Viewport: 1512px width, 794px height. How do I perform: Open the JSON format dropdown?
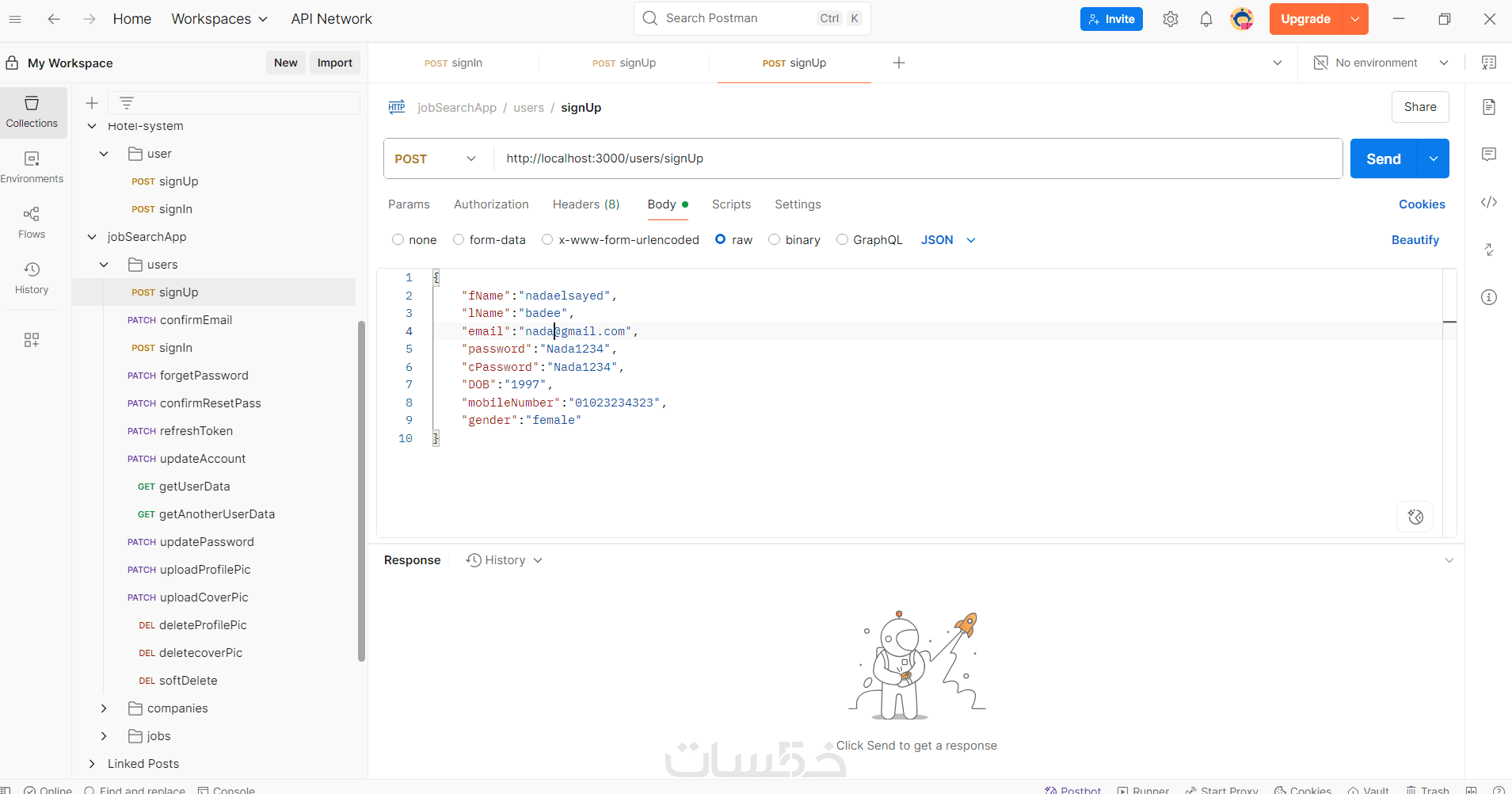[x=948, y=240]
